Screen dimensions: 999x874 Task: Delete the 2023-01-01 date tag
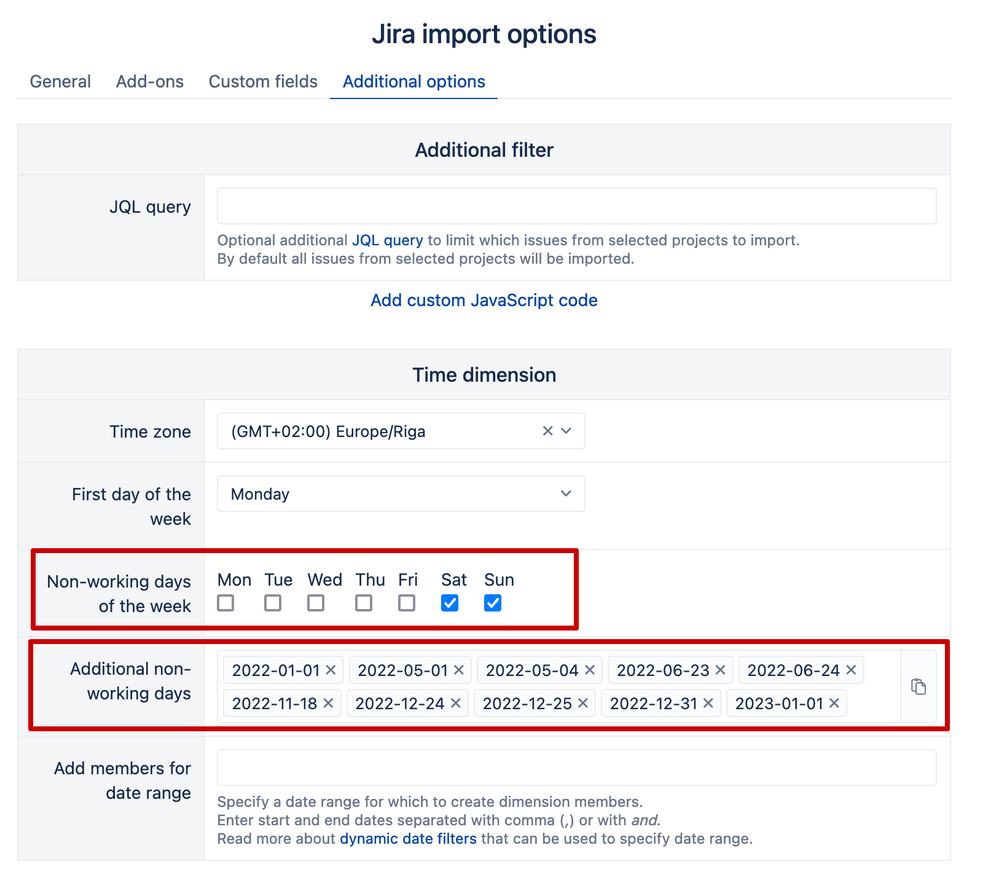tap(834, 703)
